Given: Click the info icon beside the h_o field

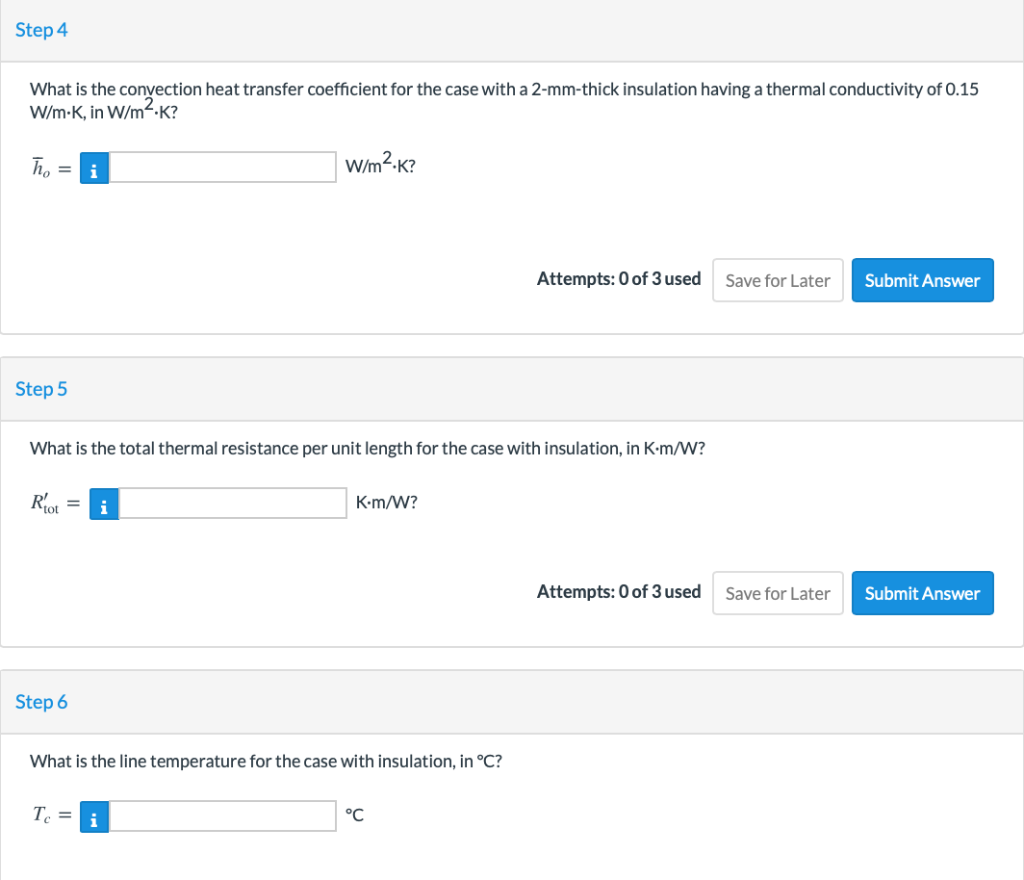Looking at the screenshot, I should pyautogui.click(x=94, y=168).
